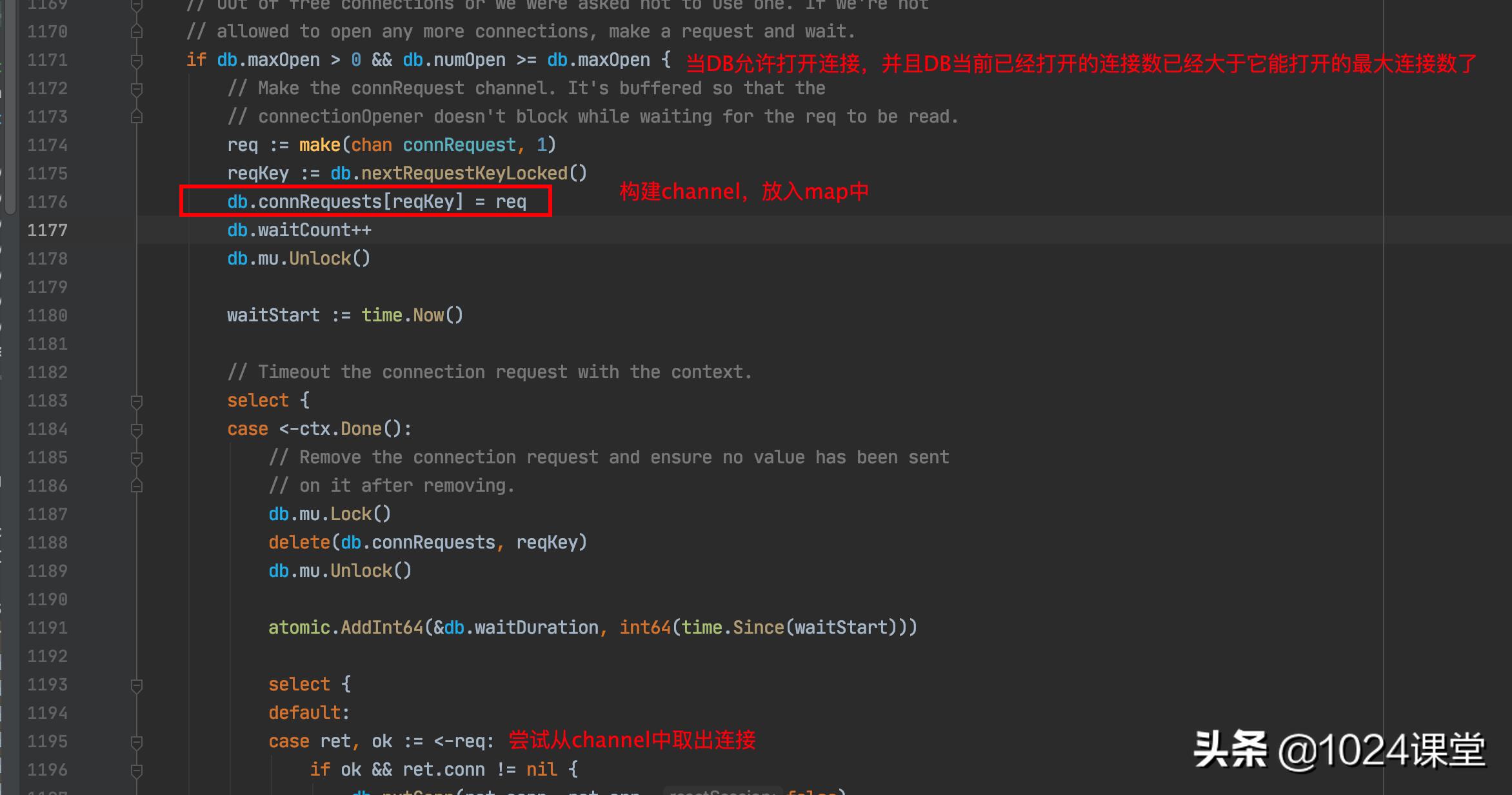The width and height of the screenshot is (1512, 795).
Task: Collapse the select block at line 1183
Action: click(135, 400)
